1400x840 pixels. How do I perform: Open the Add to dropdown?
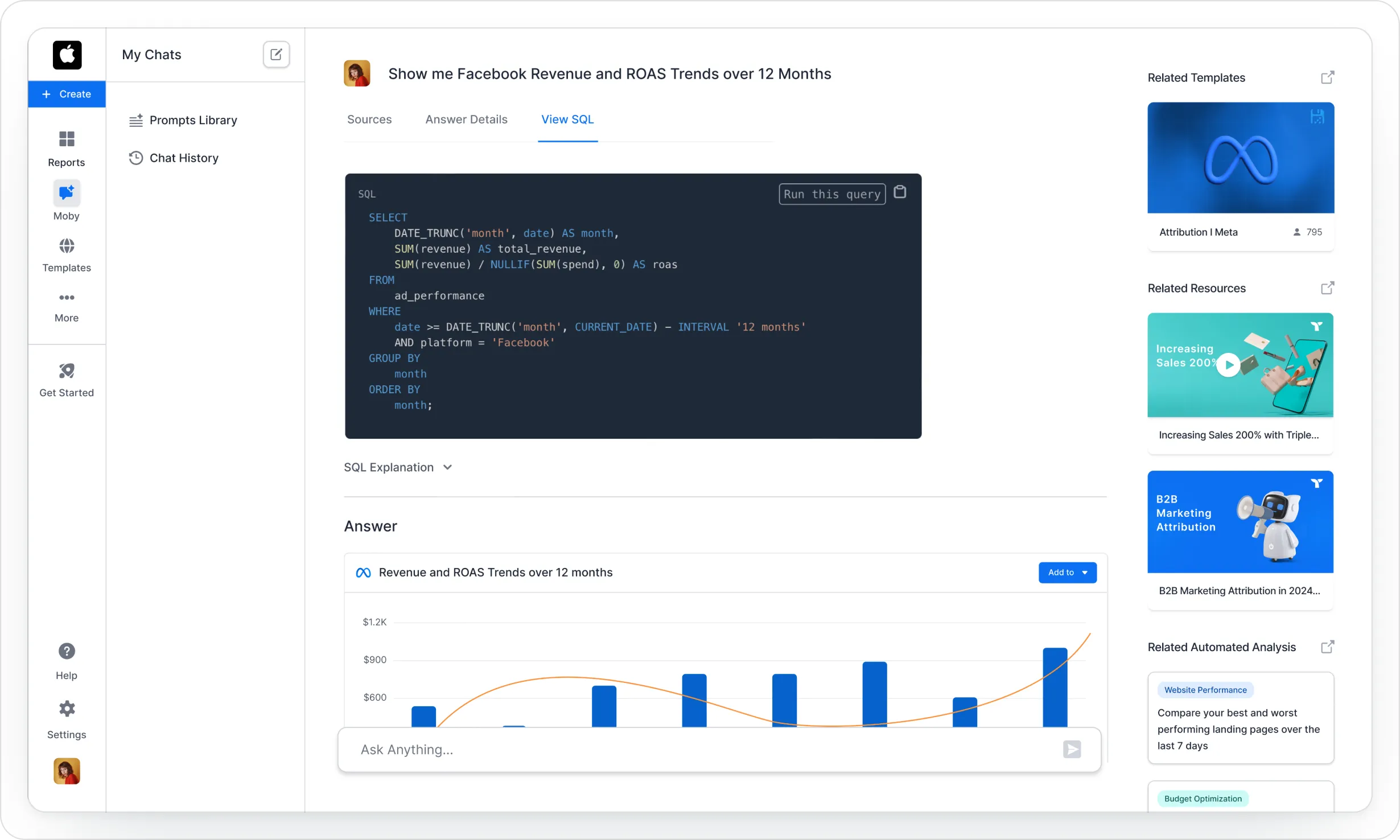(1067, 573)
